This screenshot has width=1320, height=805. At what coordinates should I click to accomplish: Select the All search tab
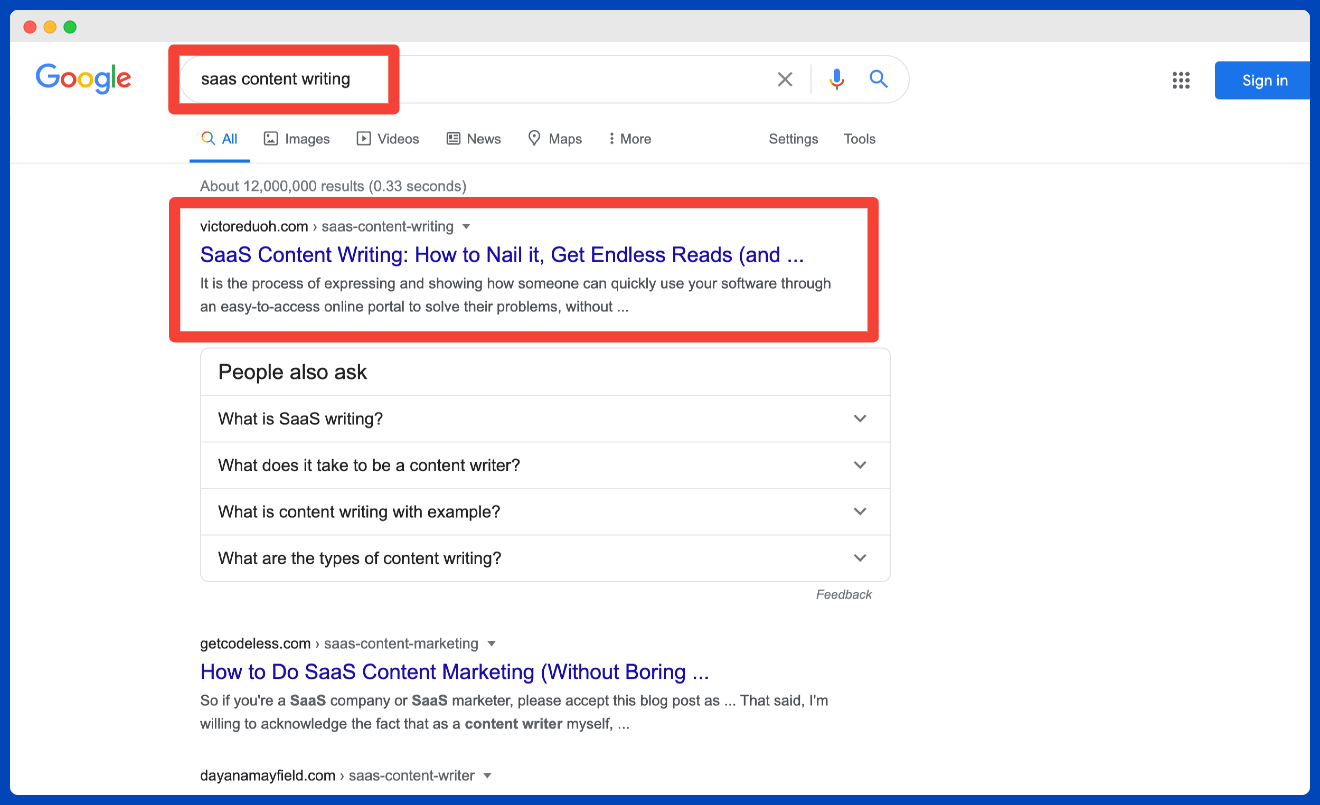click(220, 139)
